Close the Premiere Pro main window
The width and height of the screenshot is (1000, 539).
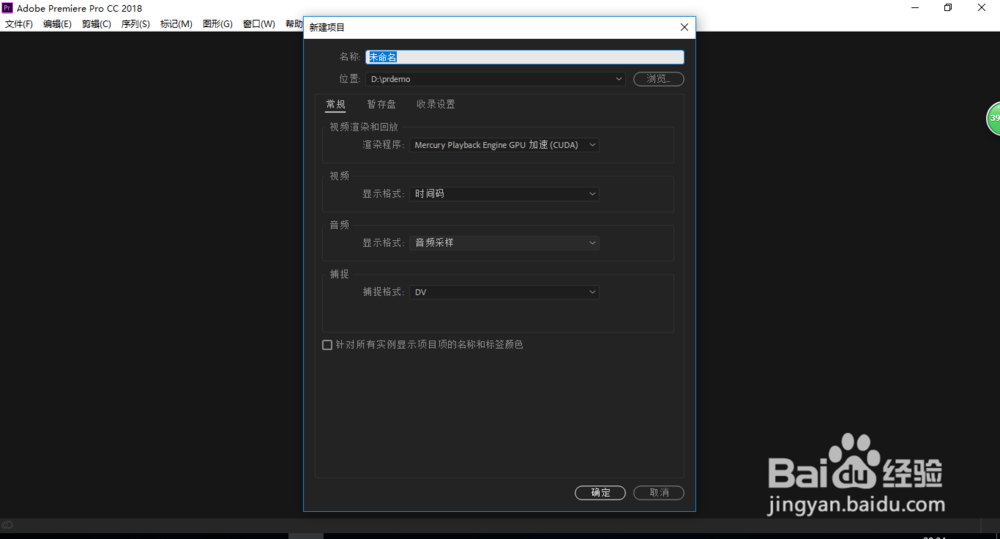pos(982,8)
